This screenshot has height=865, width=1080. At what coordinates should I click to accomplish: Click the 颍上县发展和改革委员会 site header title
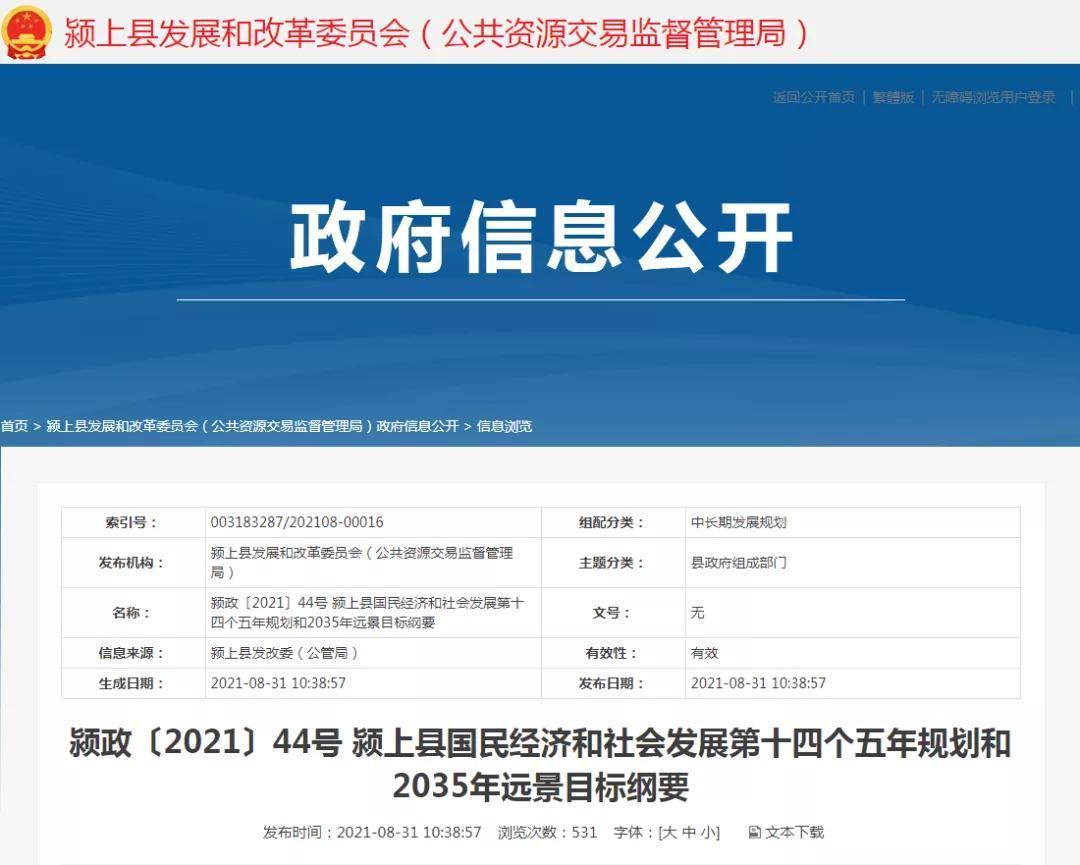(435, 32)
